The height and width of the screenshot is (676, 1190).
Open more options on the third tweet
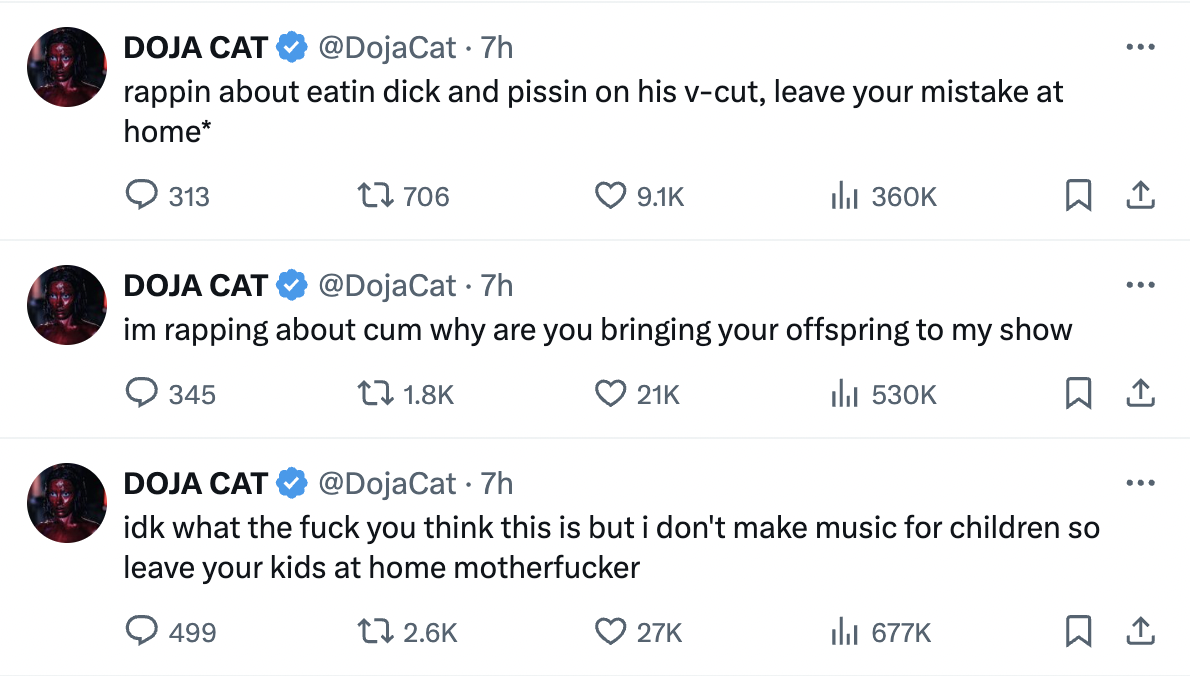(1140, 483)
